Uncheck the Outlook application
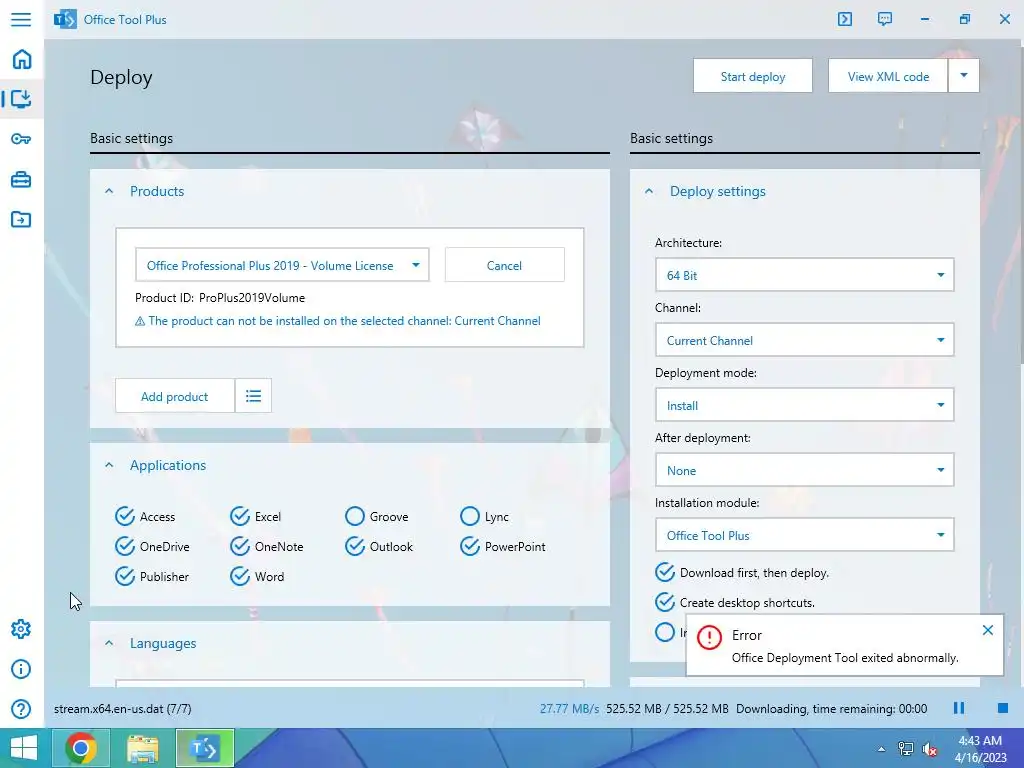The width and height of the screenshot is (1024, 768). point(355,547)
